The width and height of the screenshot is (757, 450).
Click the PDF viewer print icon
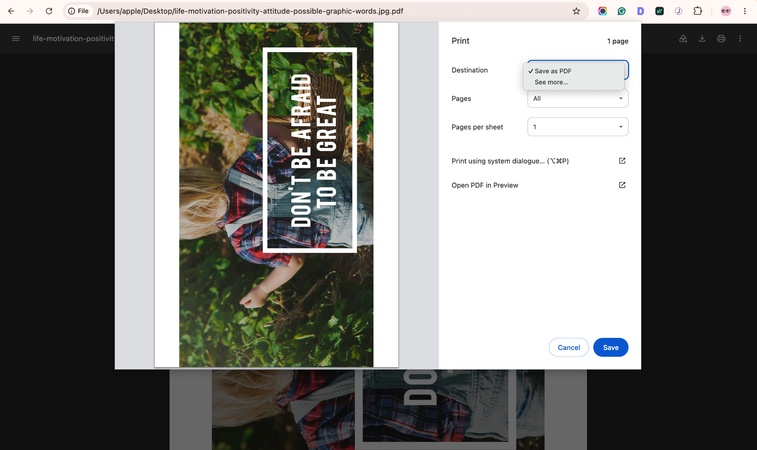pos(721,39)
